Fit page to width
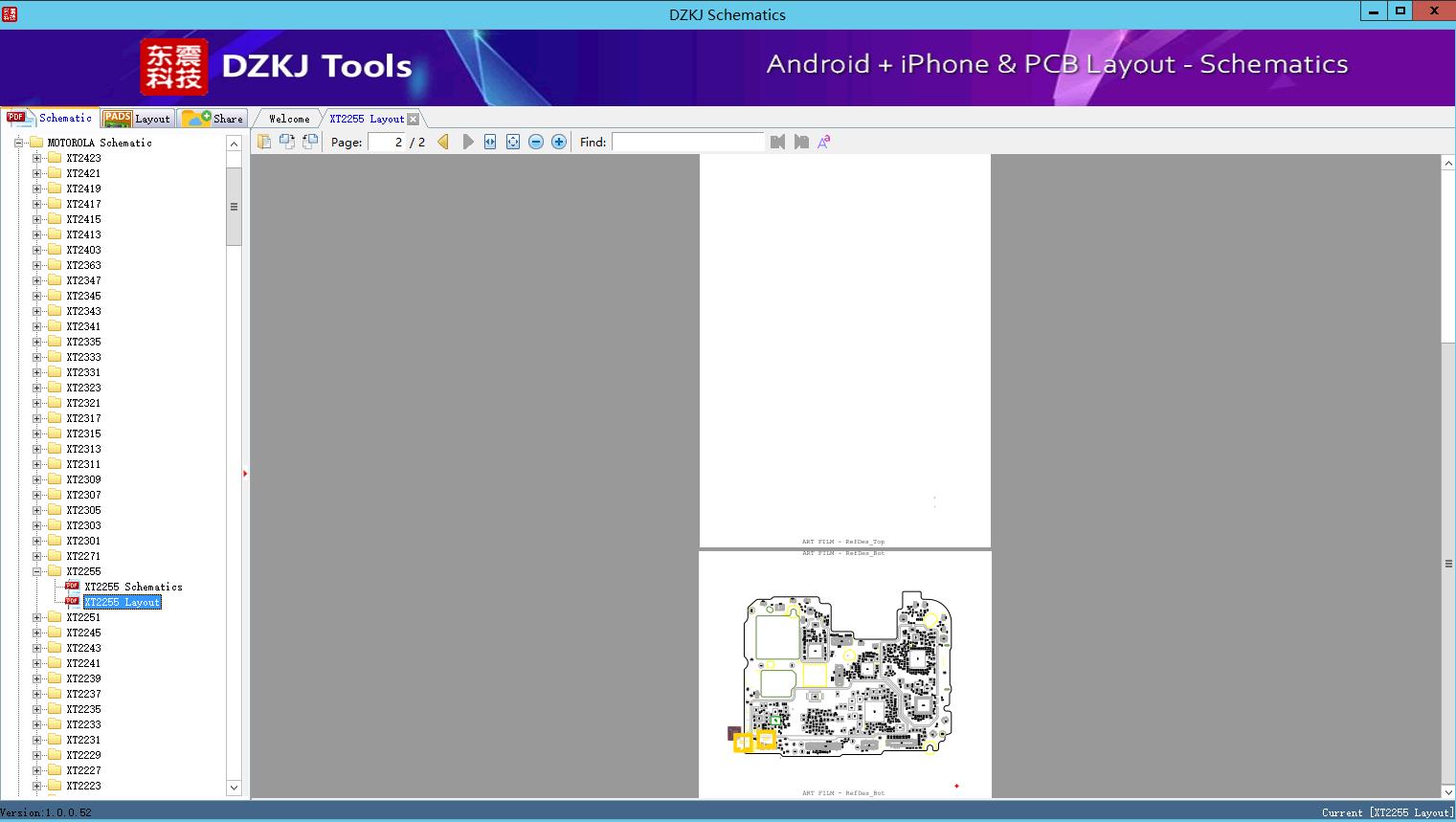The height and width of the screenshot is (822, 1456). point(490,142)
